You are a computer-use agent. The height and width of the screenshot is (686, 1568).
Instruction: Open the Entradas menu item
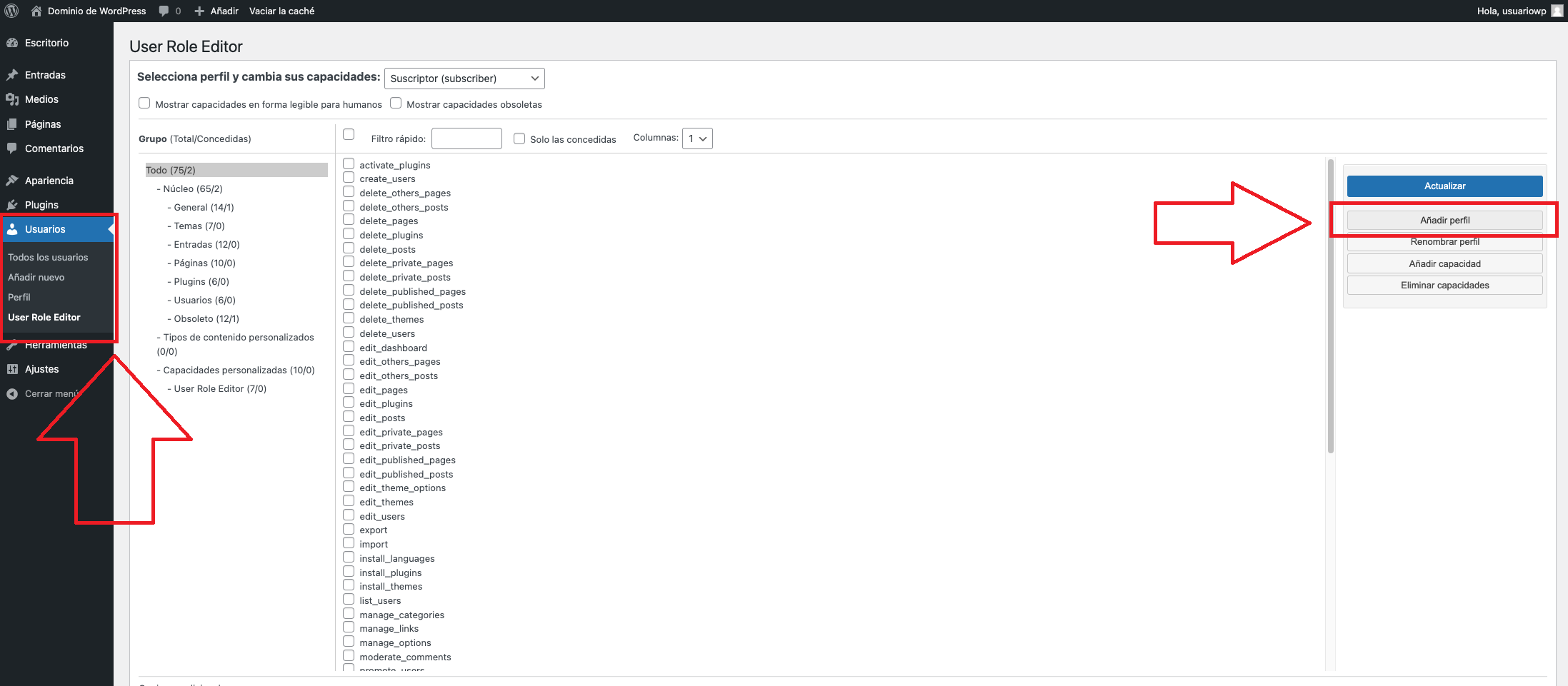click(x=45, y=75)
